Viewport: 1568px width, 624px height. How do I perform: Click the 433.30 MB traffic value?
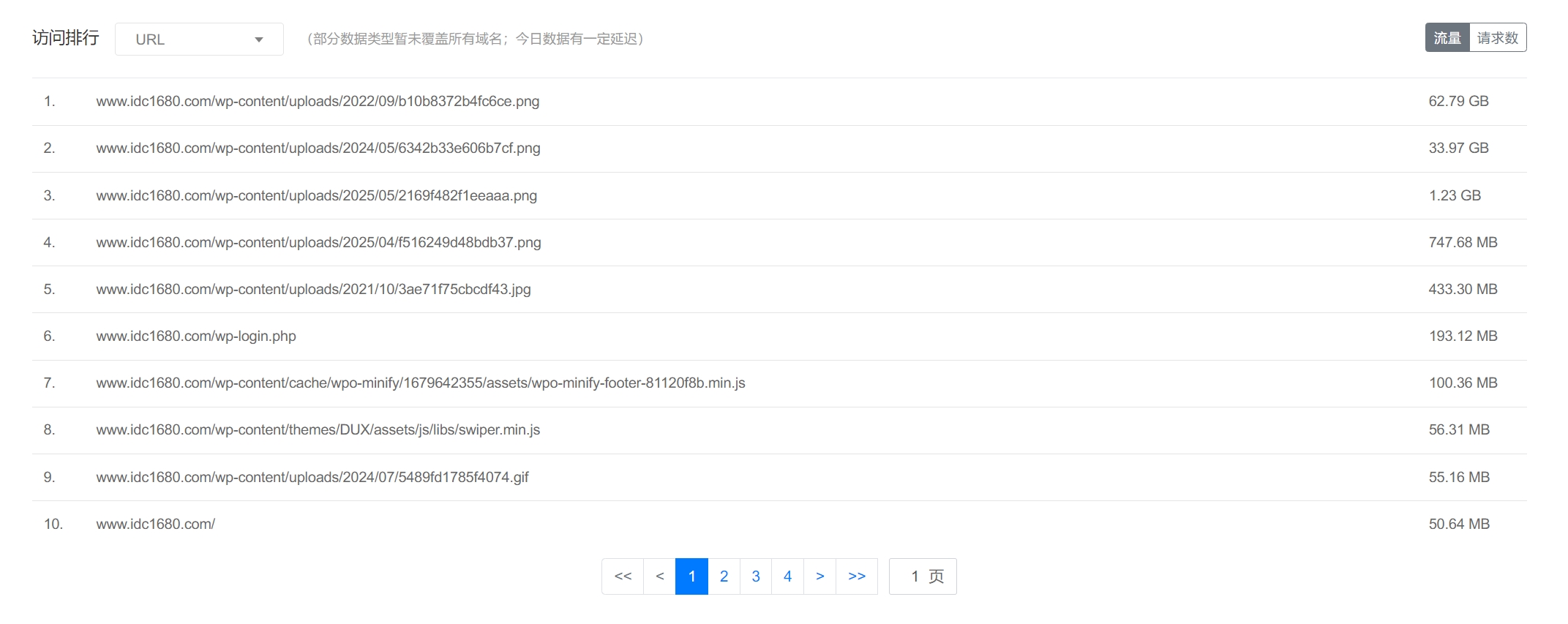click(x=1463, y=290)
